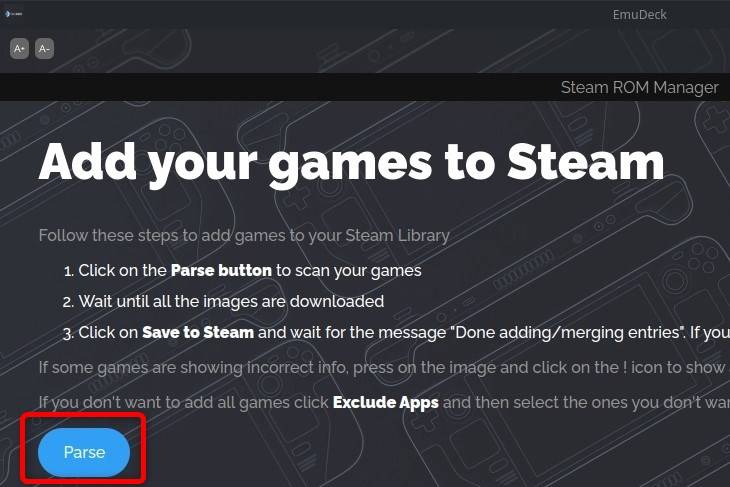Click the EmuDeck logo in the title bar
The image size is (730, 487).
pos(13,14)
